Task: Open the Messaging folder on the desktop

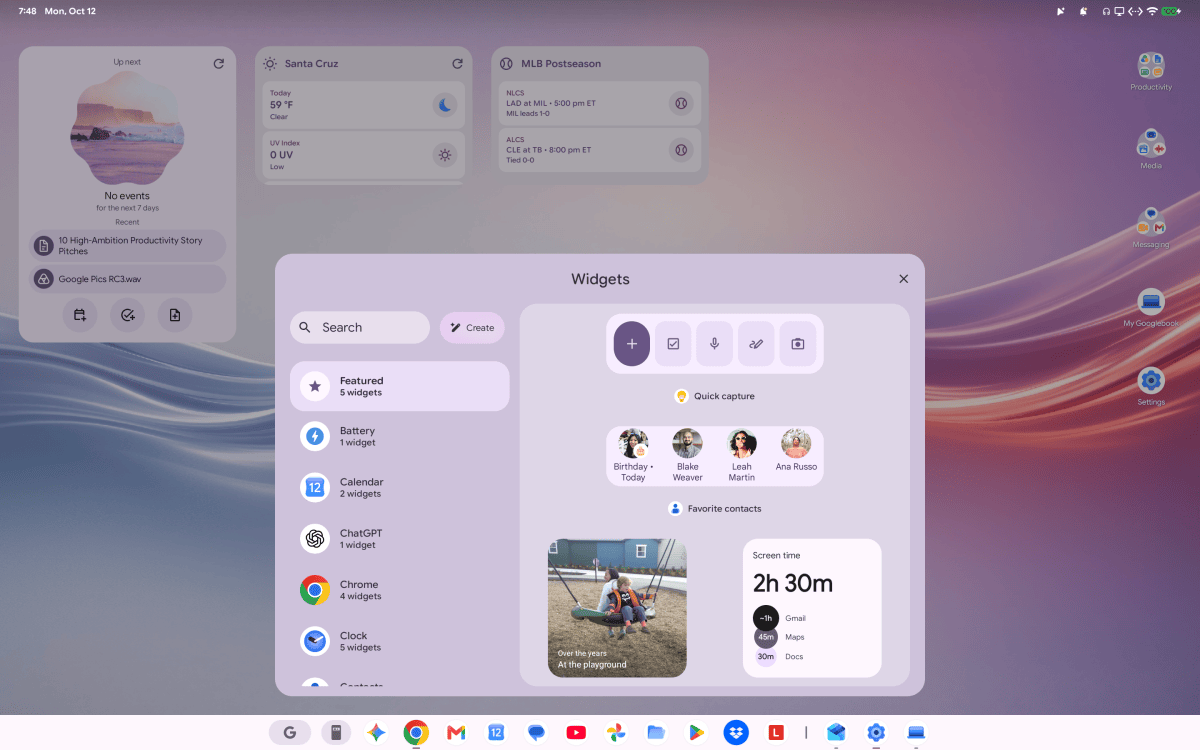Action: coord(1151,228)
